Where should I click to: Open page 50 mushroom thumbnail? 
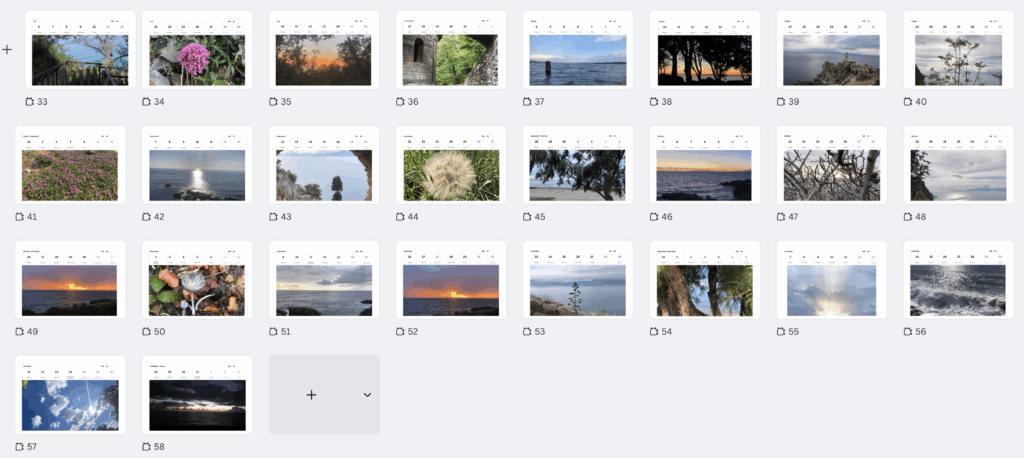tap(197, 280)
